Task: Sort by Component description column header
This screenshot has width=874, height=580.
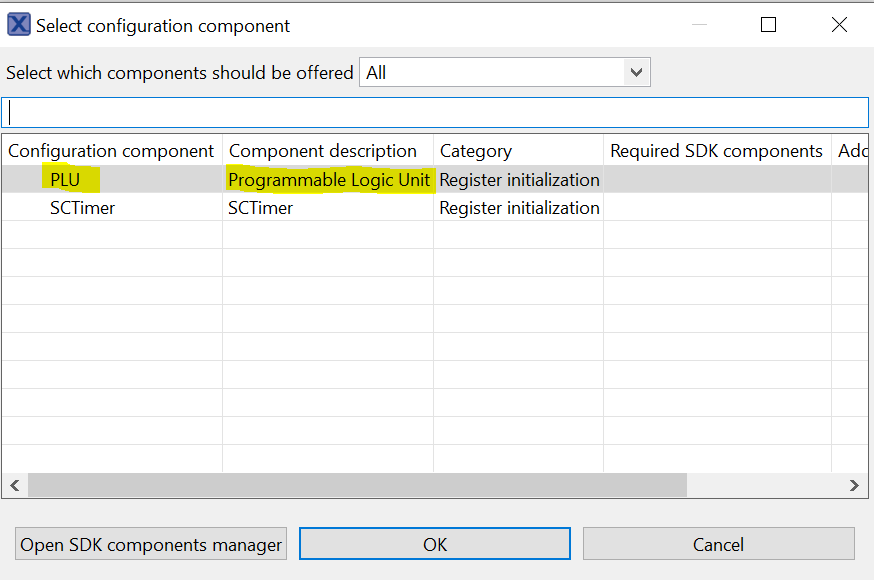Action: tap(323, 151)
